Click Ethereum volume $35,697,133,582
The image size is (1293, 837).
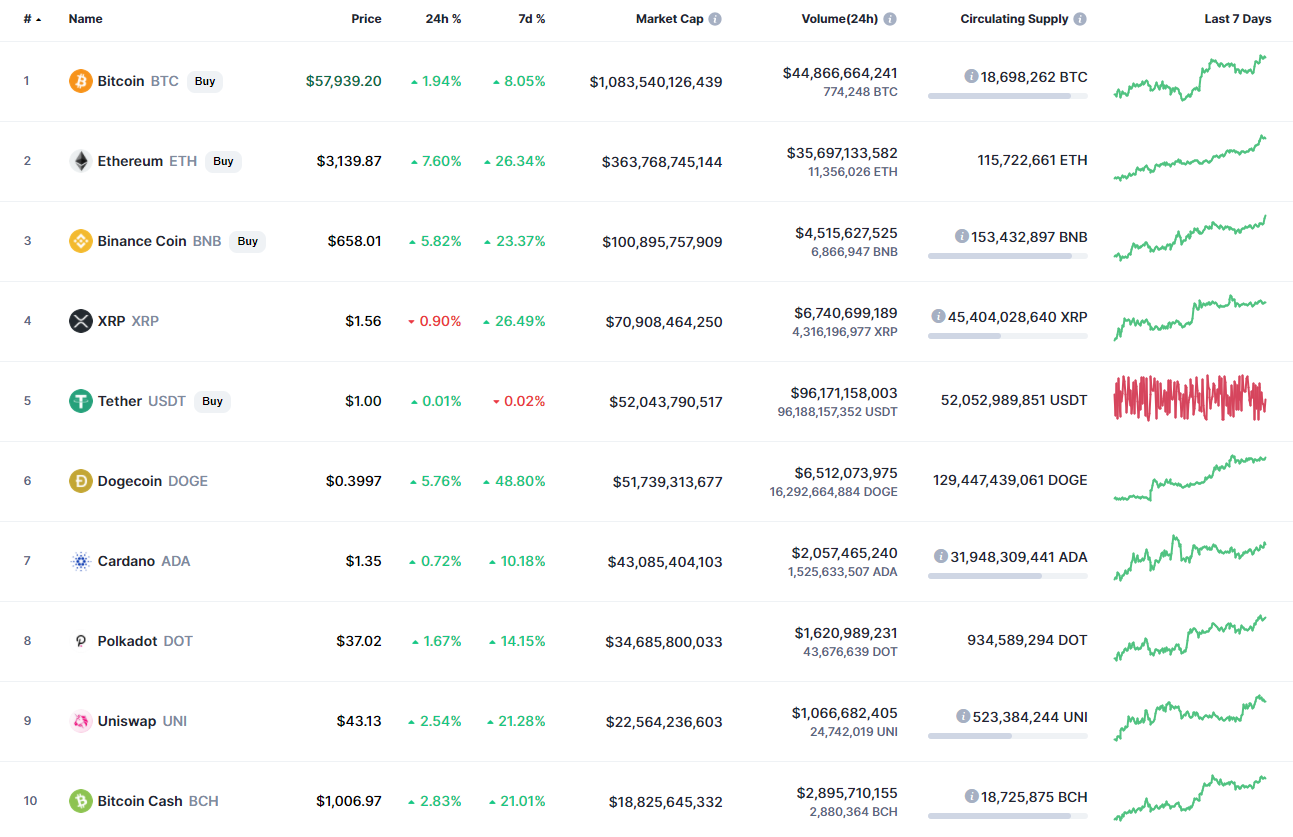[842, 153]
